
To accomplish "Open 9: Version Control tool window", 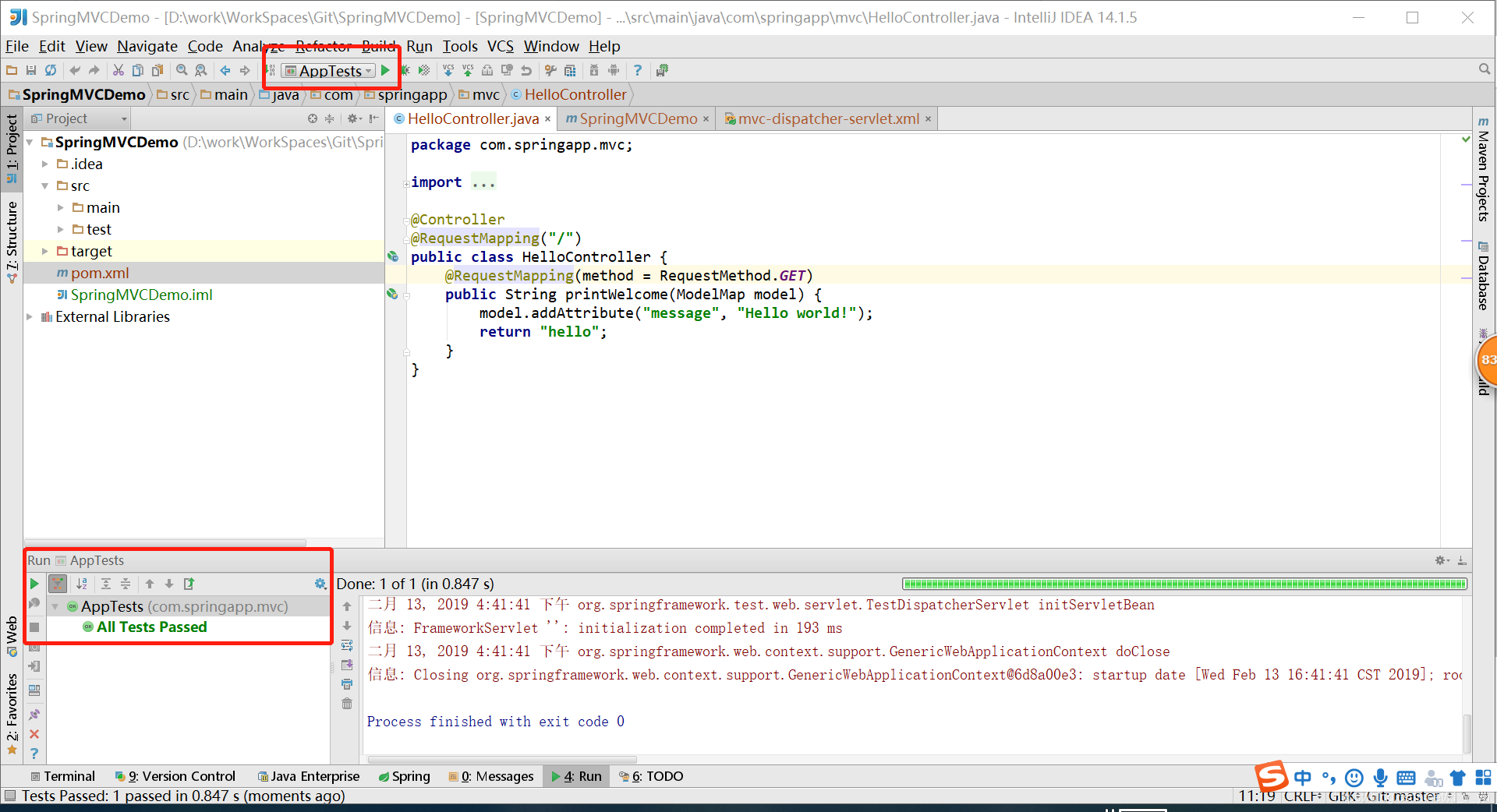I will pyautogui.click(x=175, y=776).
